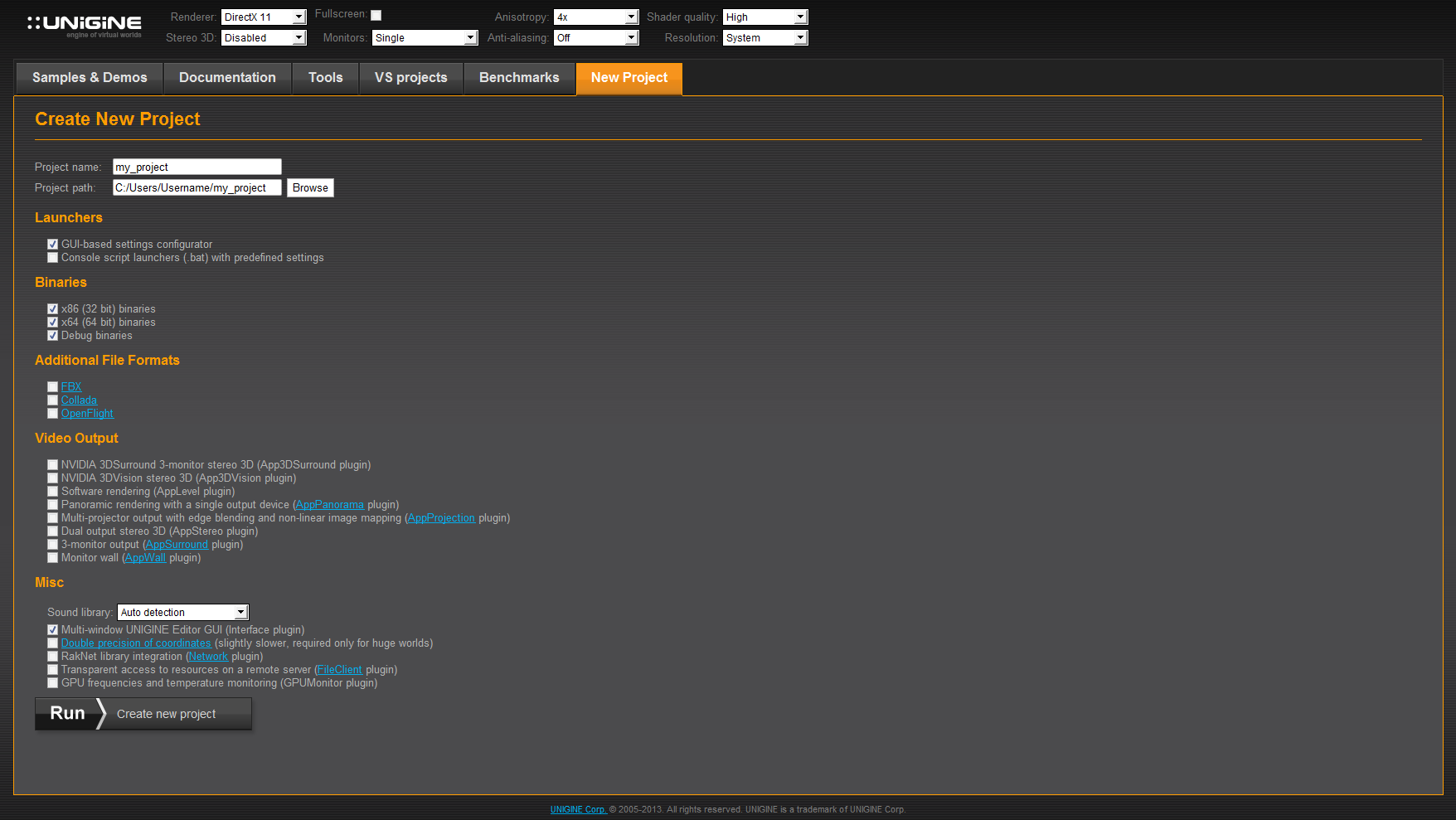This screenshot has width=1456, height=820.
Task: Enable RakNet library integration checkbox
Action: click(x=53, y=656)
